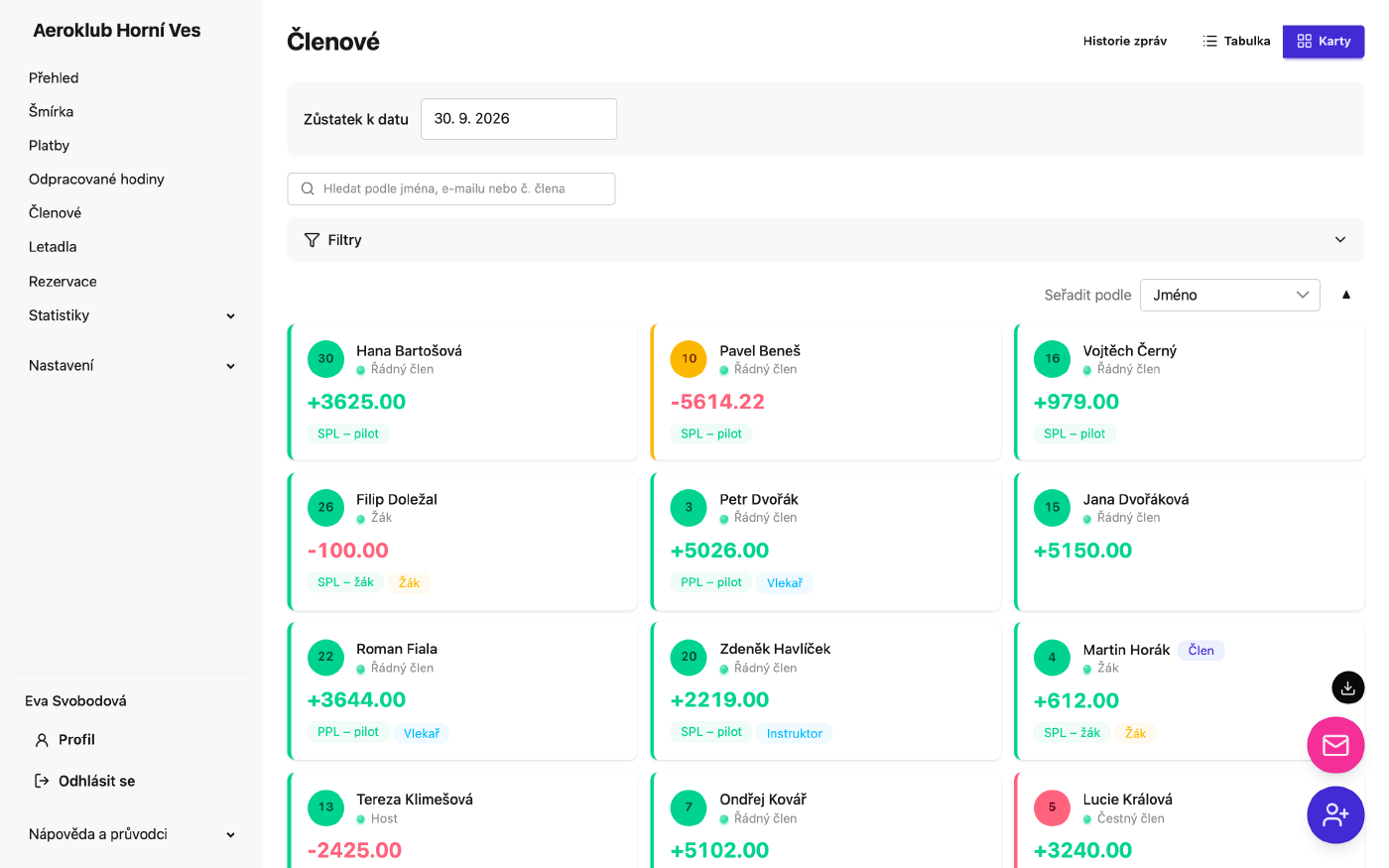Viewport: 1389px width, 868px height.
Task: Expand the Filtry panel chevron
Action: coord(1340,240)
